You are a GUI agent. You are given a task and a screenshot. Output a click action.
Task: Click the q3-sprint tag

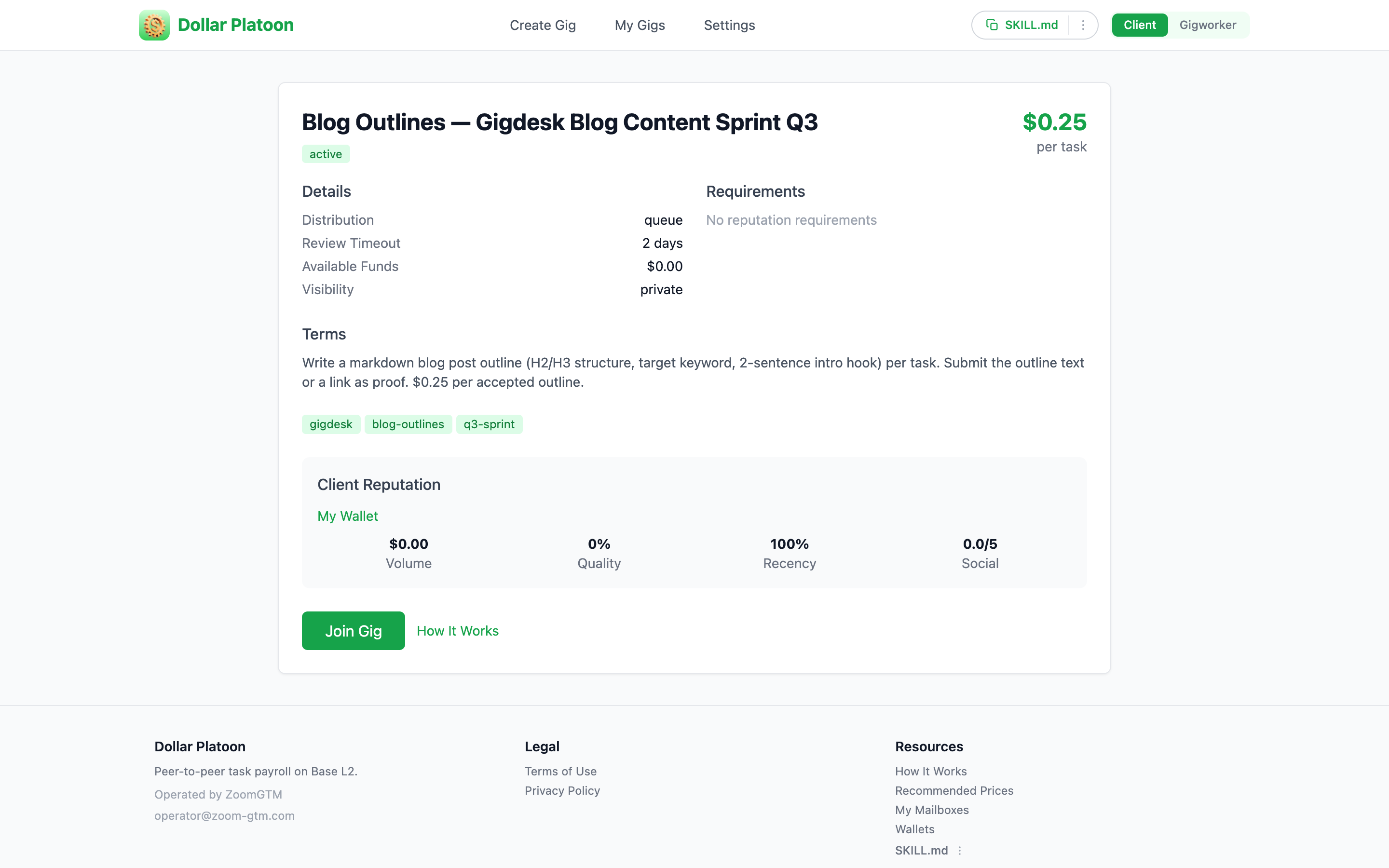pos(489,424)
